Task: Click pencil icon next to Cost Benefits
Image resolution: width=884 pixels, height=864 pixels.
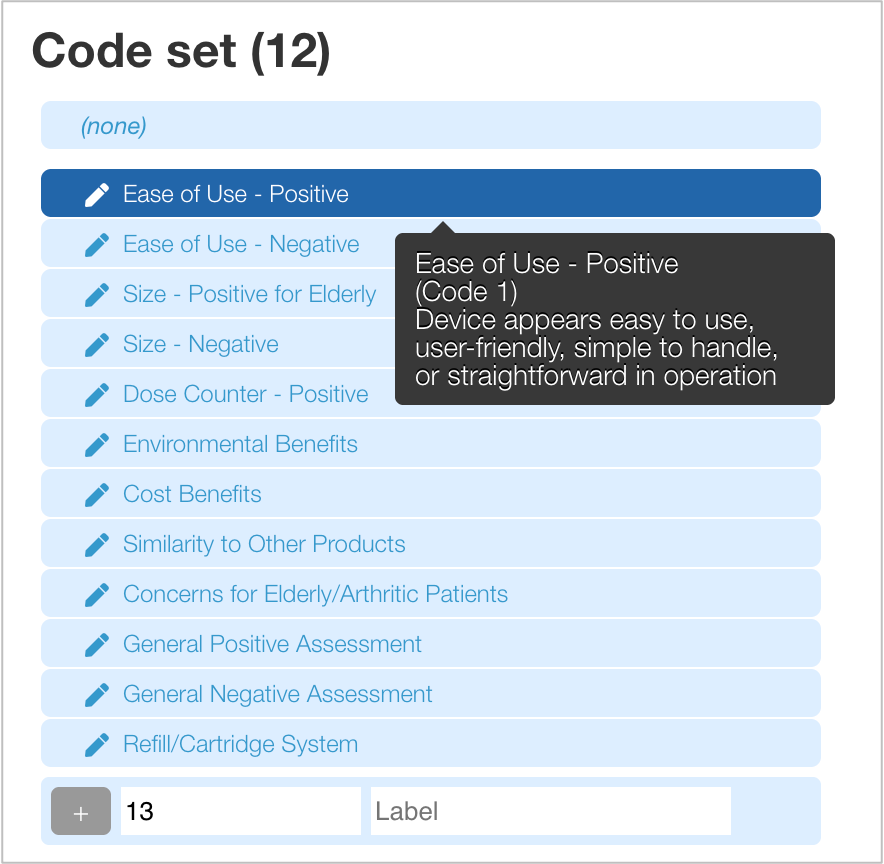Action: point(96,495)
